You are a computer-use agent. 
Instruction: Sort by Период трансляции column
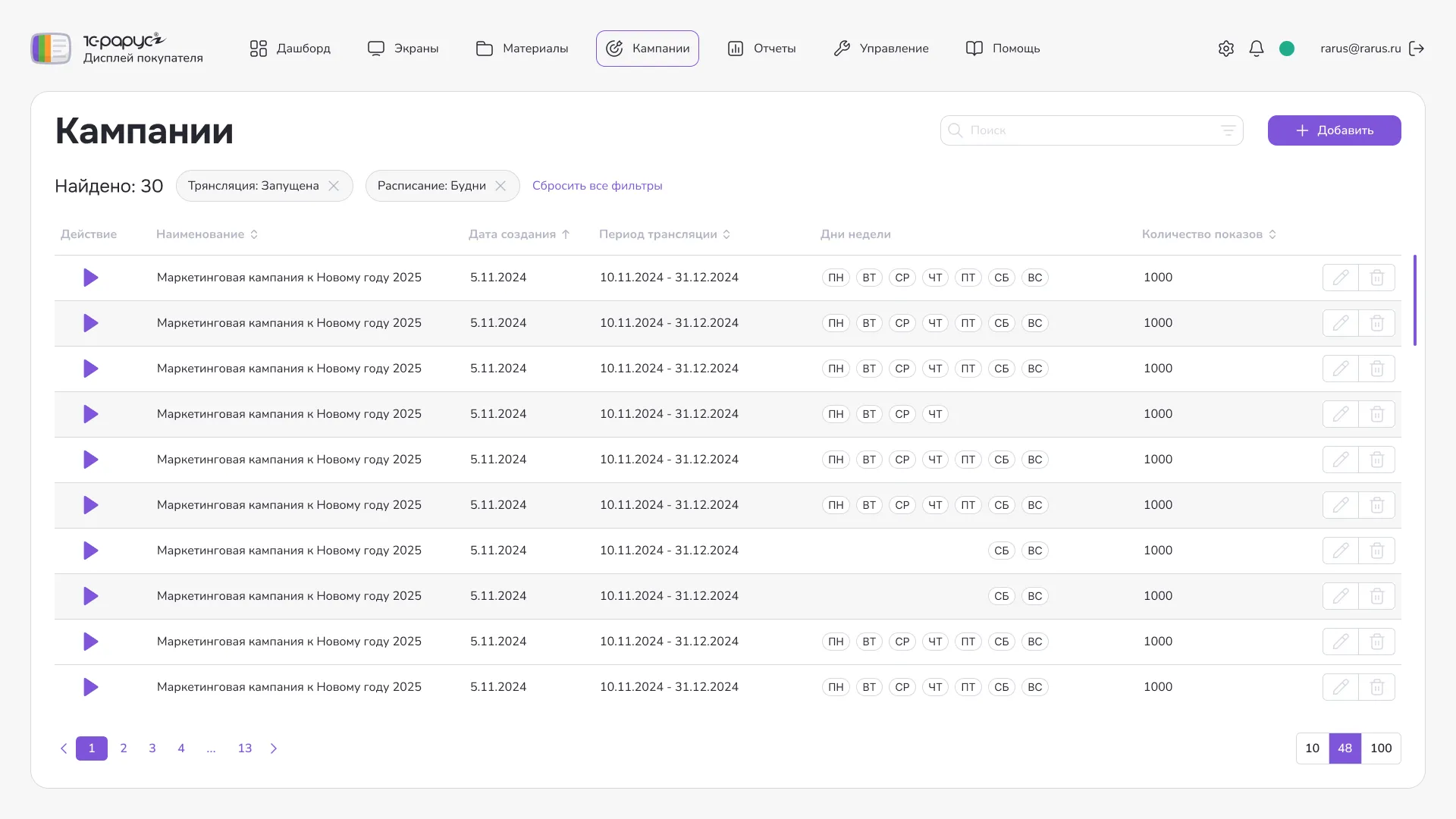(x=664, y=234)
